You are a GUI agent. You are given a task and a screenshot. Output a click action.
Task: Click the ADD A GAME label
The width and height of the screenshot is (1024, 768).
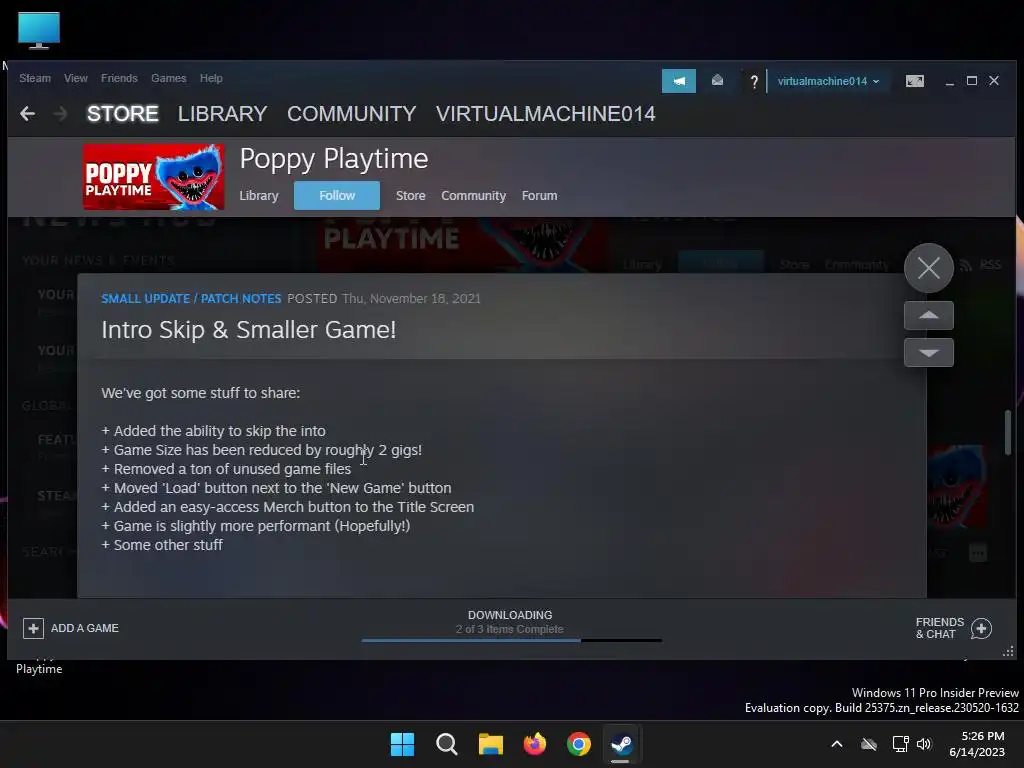(x=85, y=628)
